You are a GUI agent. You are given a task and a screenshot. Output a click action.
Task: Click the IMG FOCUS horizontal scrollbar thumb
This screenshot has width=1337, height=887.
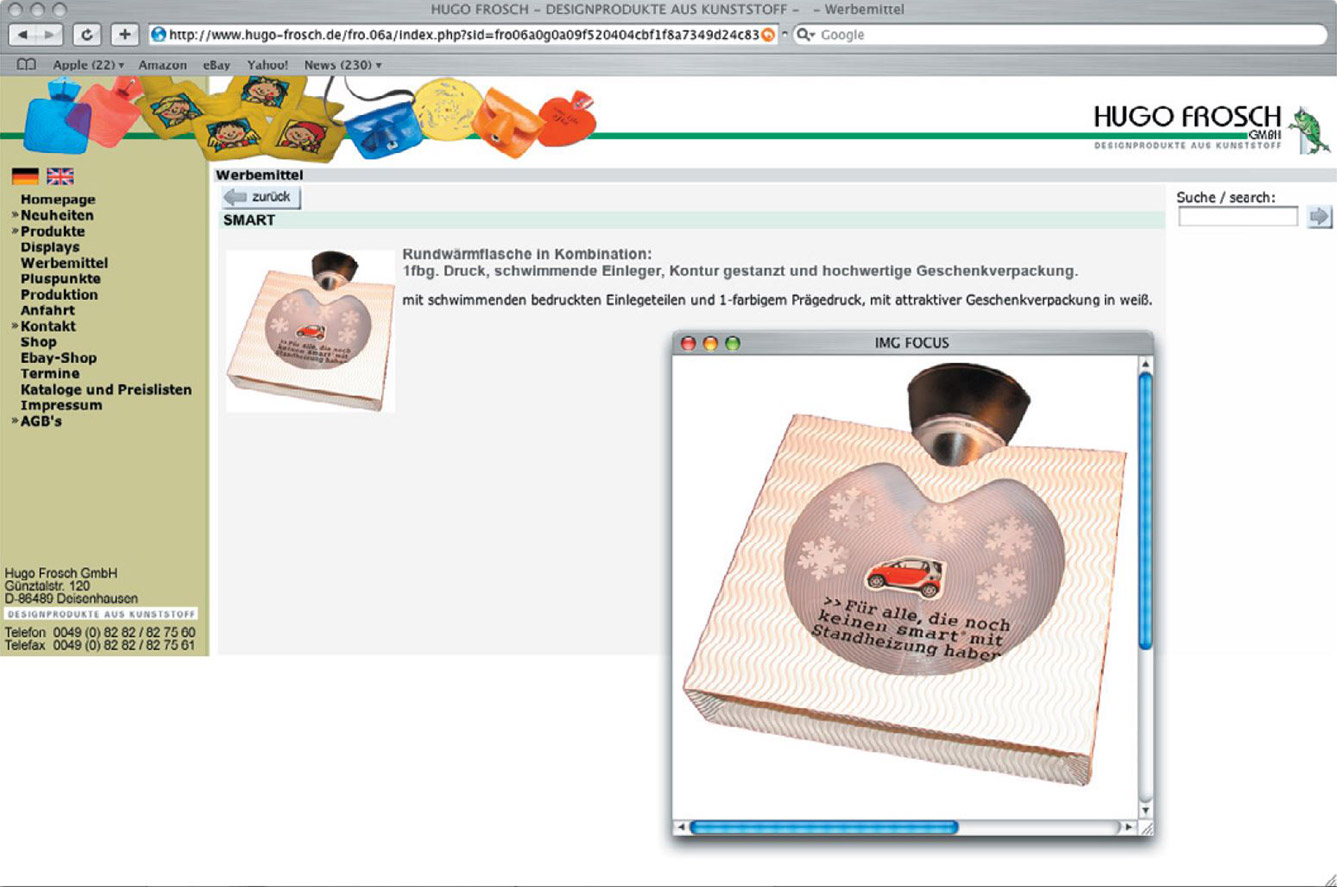pyautogui.click(x=823, y=828)
